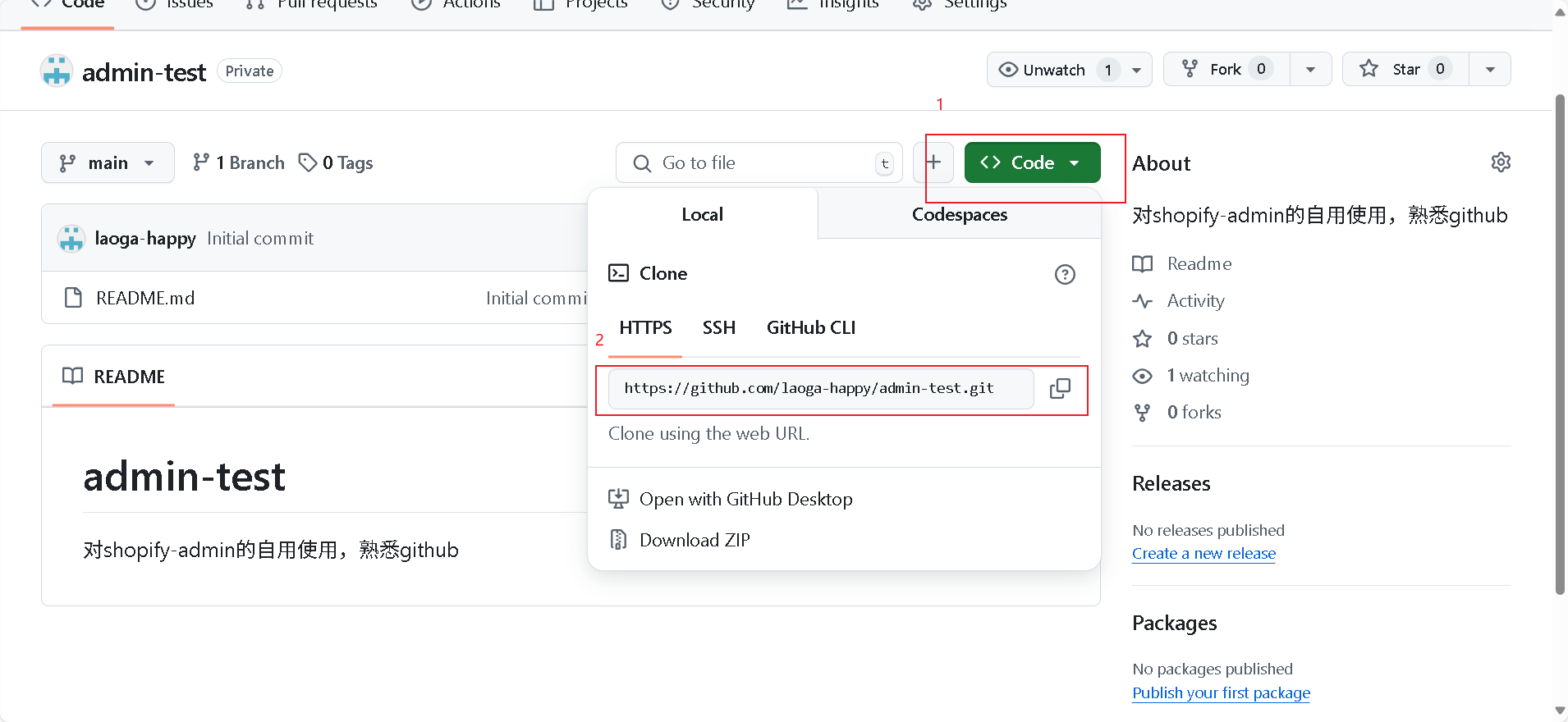Click Publish your first package link
Viewport: 1568px width, 722px height.
[1221, 692]
